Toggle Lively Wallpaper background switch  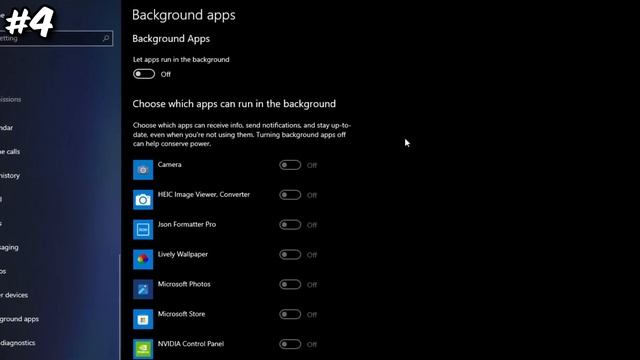point(290,254)
